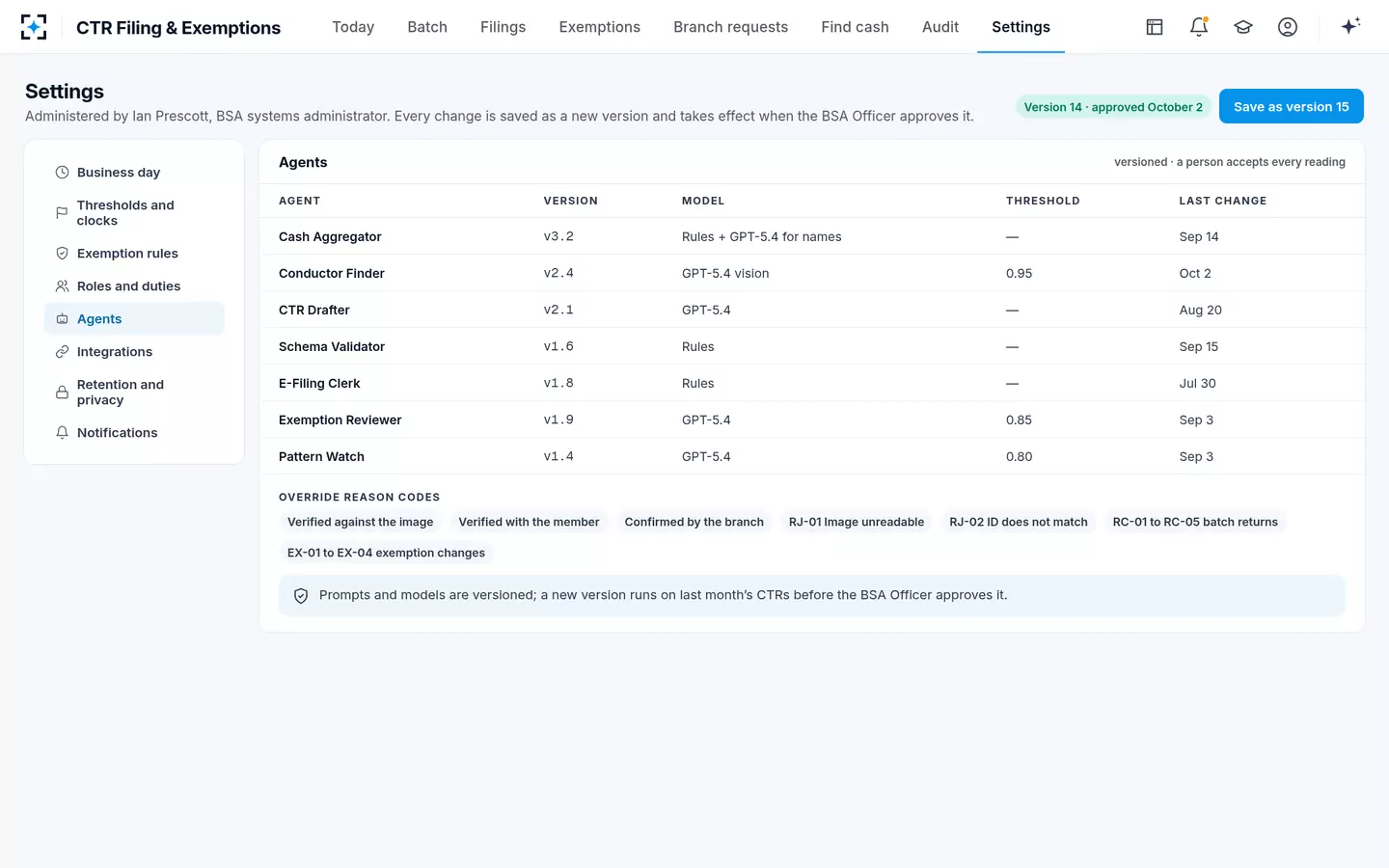This screenshot has width=1389, height=868.
Task: Click the Version 14 approved October 2 badge
Action: point(1113,107)
